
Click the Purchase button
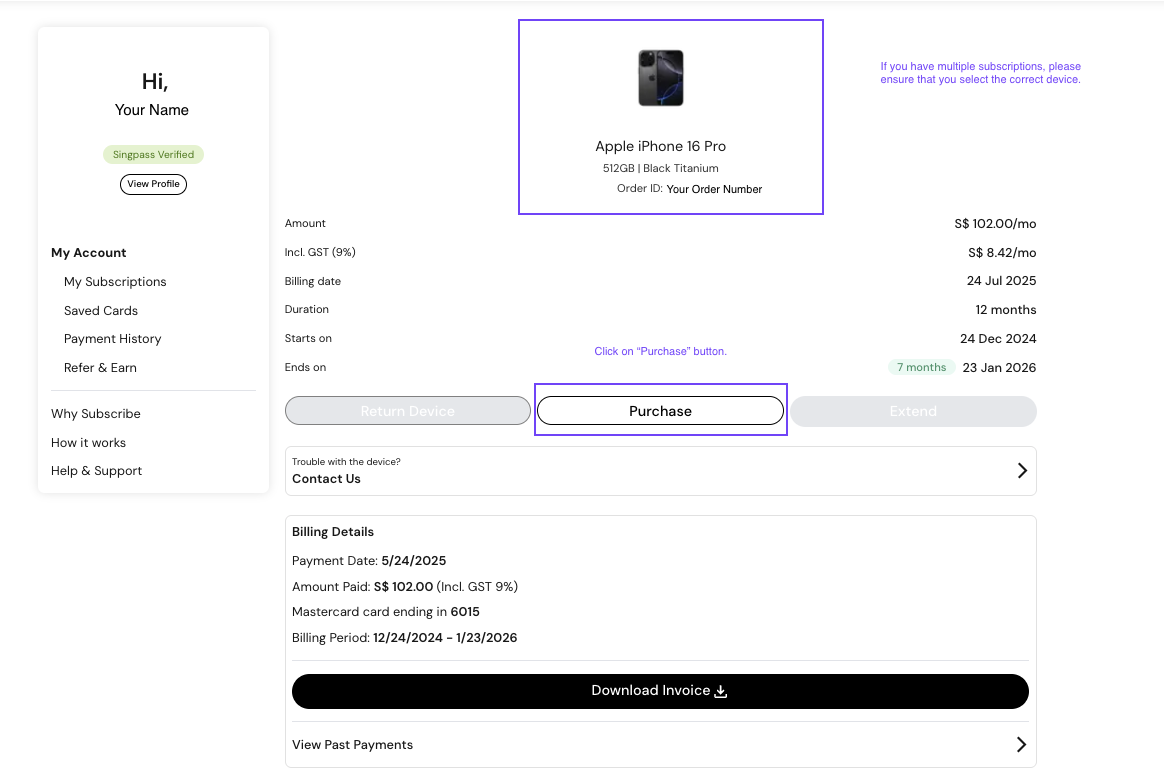tap(660, 411)
